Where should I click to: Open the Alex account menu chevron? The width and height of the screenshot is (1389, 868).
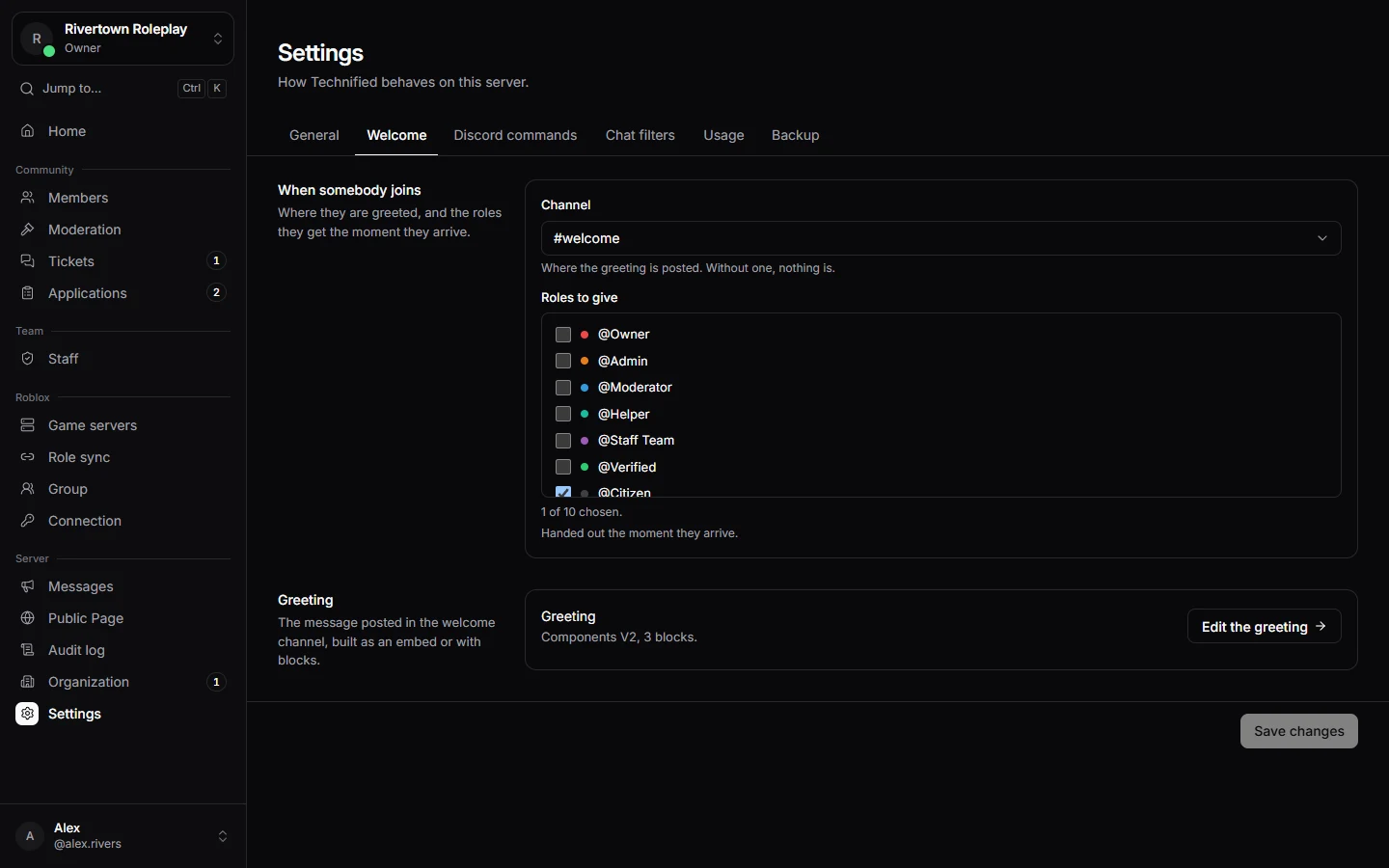[223, 836]
